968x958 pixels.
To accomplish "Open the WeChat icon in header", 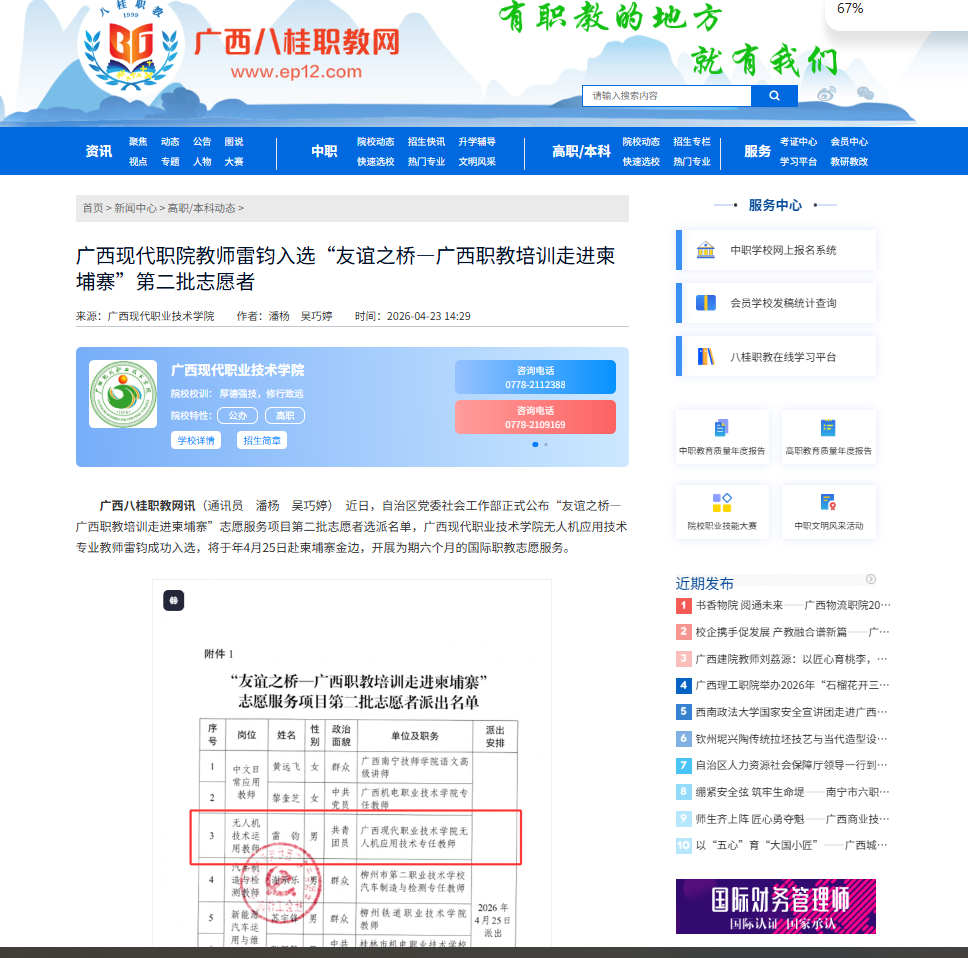I will [866, 93].
